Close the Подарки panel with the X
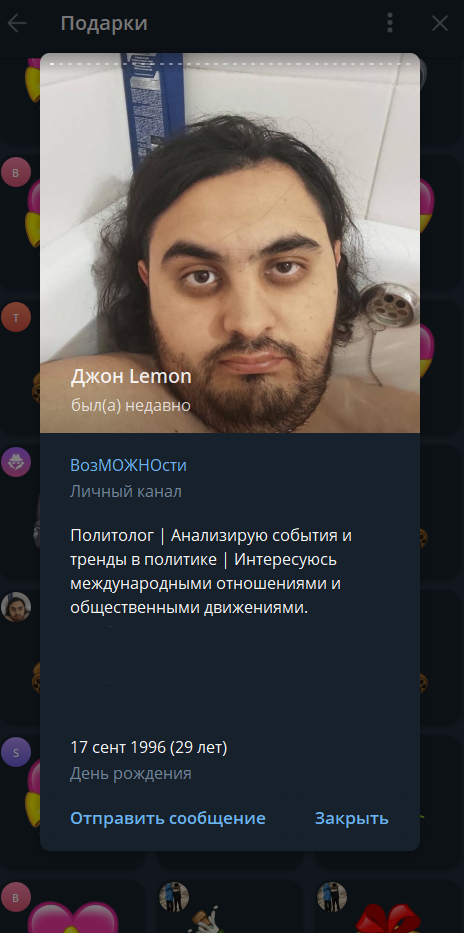The width and height of the screenshot is (464, 933). (x=440, y=23)
